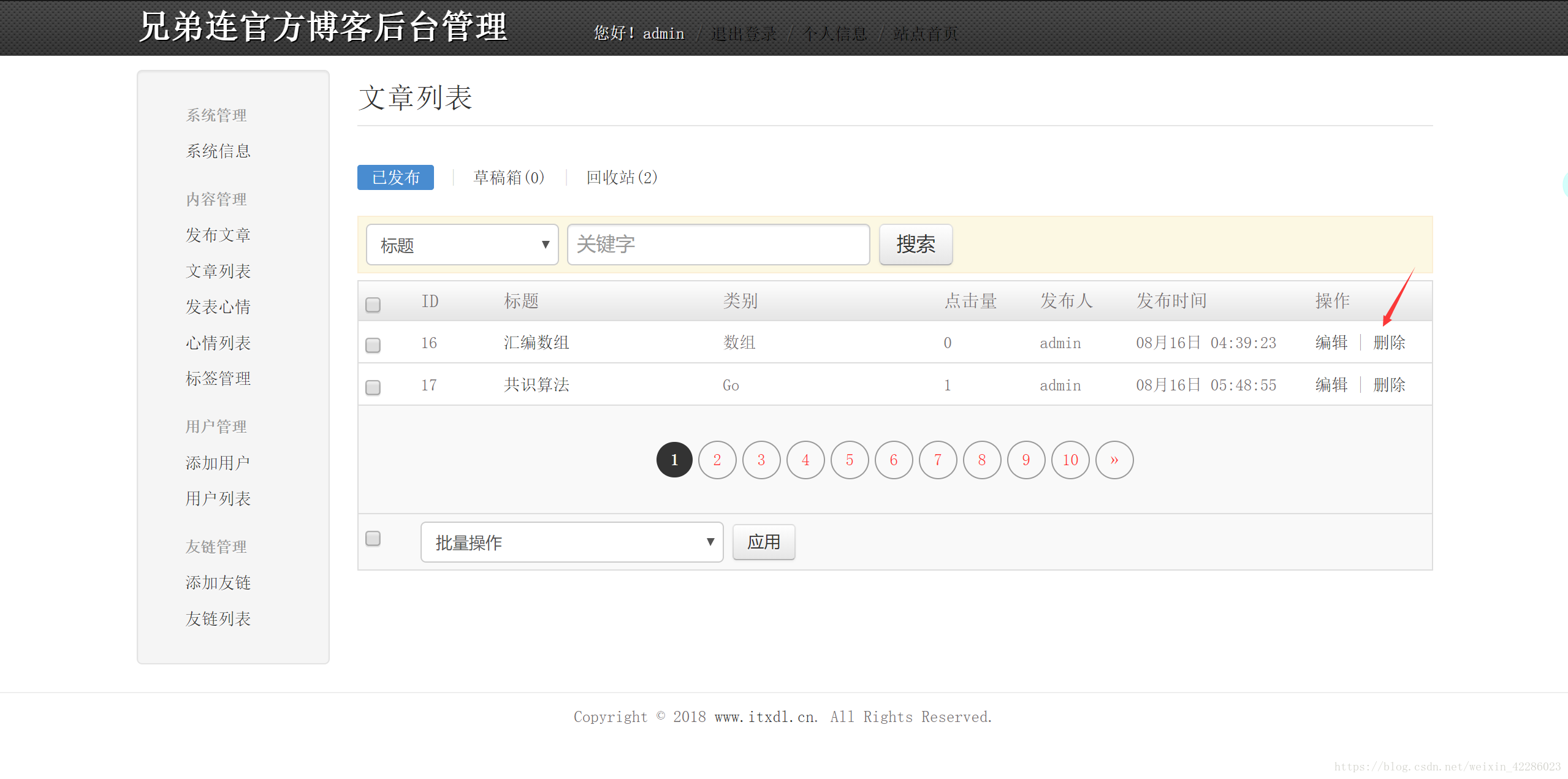Click the date 08月16日 05:48:55
This screenshot has height=779, width=1568.
point(1206,385)
